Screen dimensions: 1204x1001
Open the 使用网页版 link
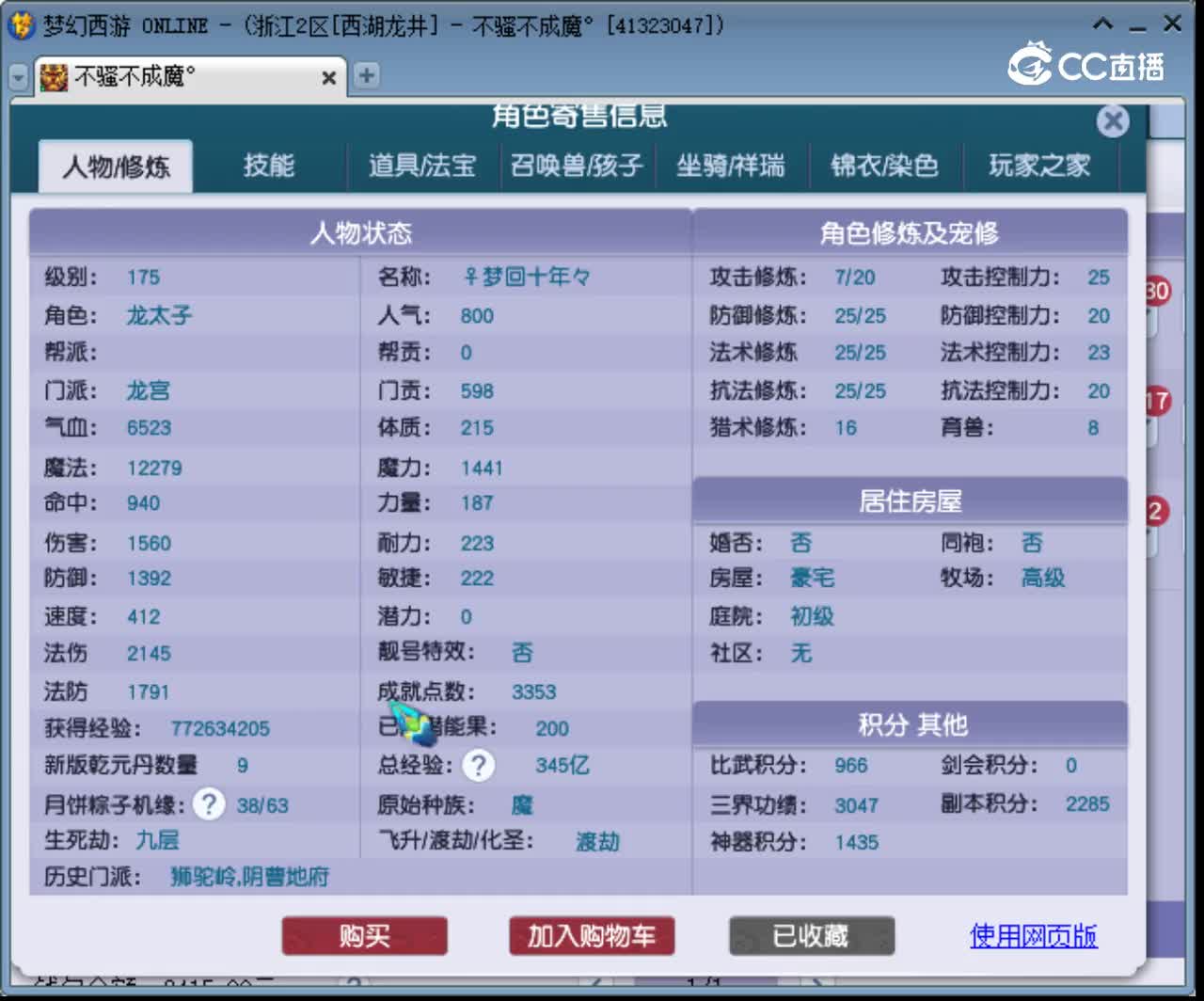tap(1033, 936)
